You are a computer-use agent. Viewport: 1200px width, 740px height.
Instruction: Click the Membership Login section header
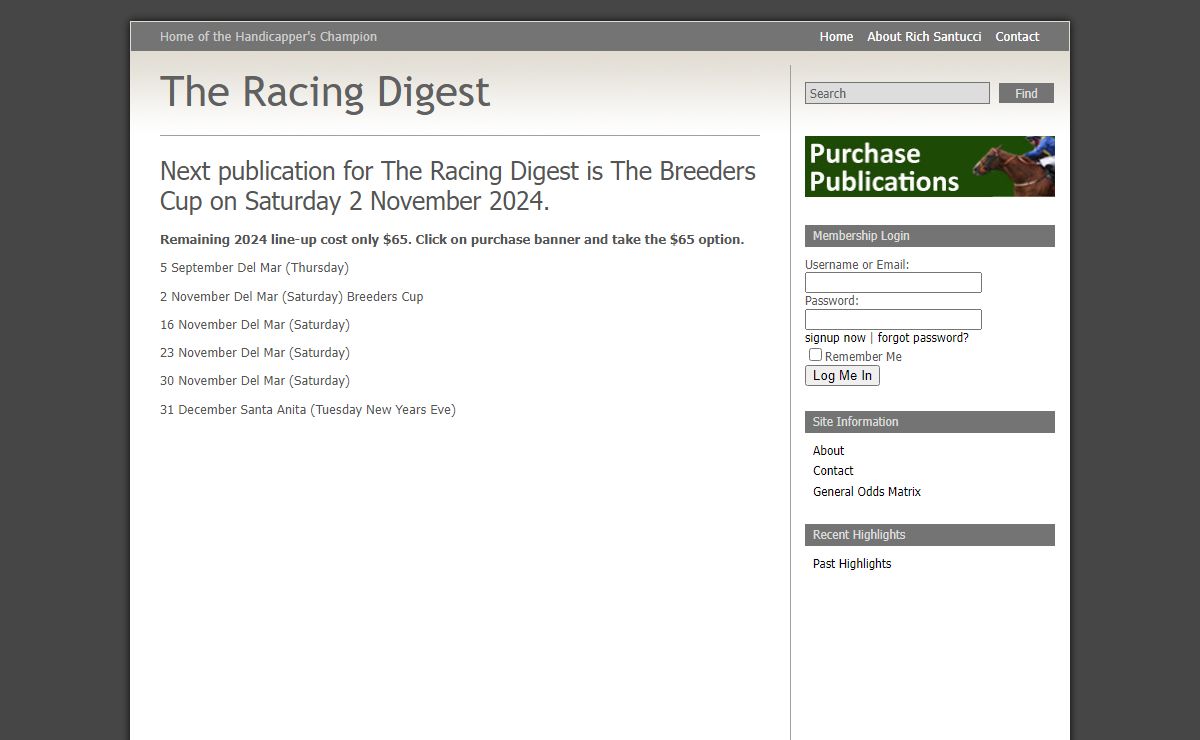coord(930,236)
